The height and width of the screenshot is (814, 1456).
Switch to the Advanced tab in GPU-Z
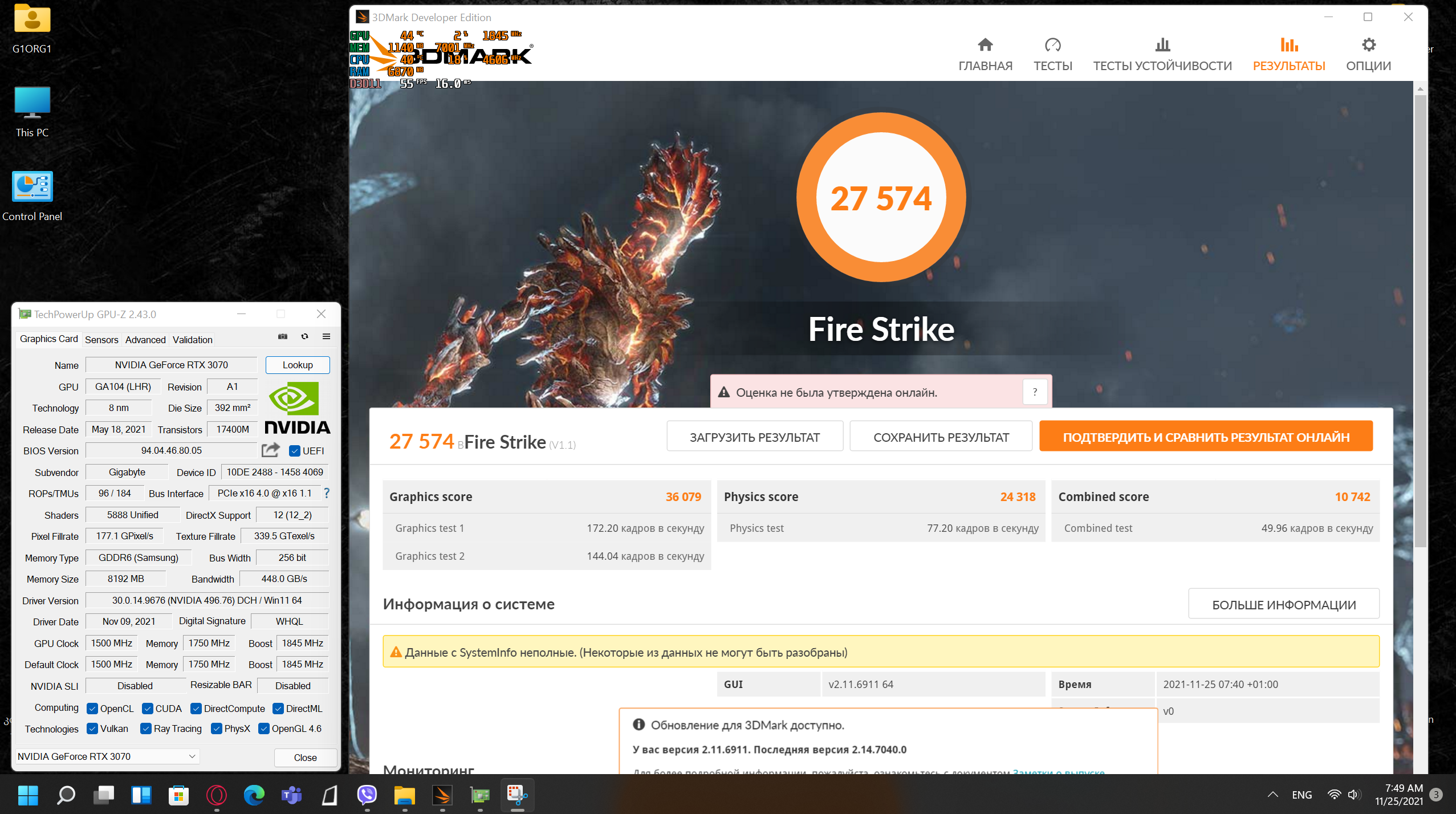(145, 339)
